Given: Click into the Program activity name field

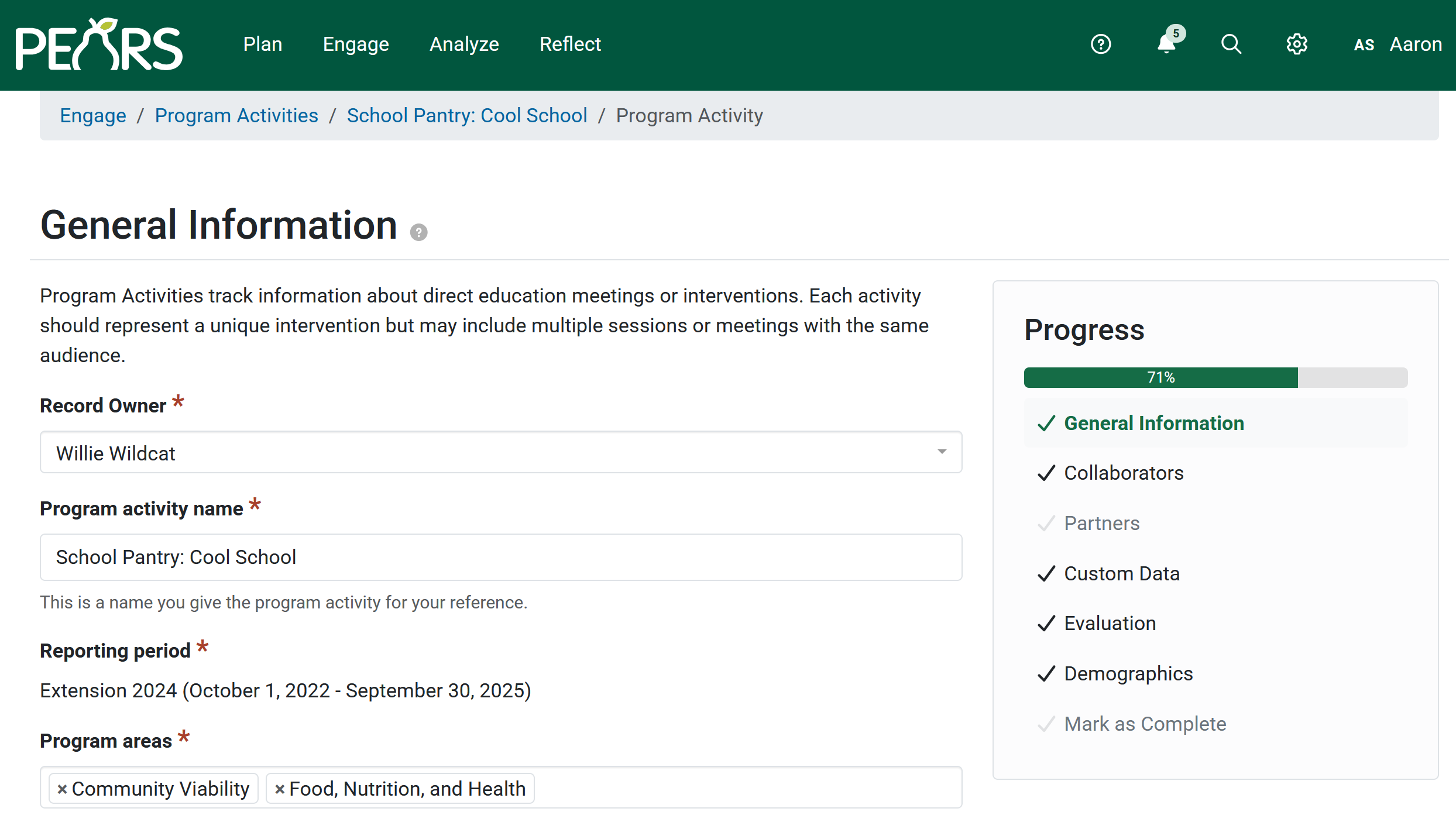Looking at the screenshot, I should [501, 557].
